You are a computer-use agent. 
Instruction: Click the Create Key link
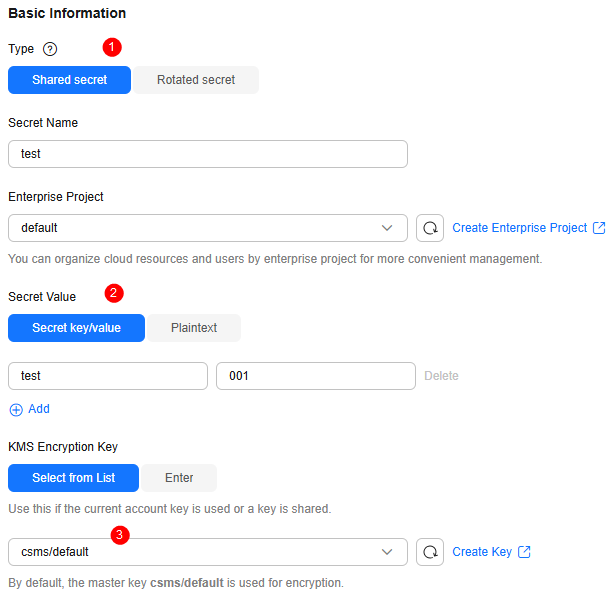482,552
